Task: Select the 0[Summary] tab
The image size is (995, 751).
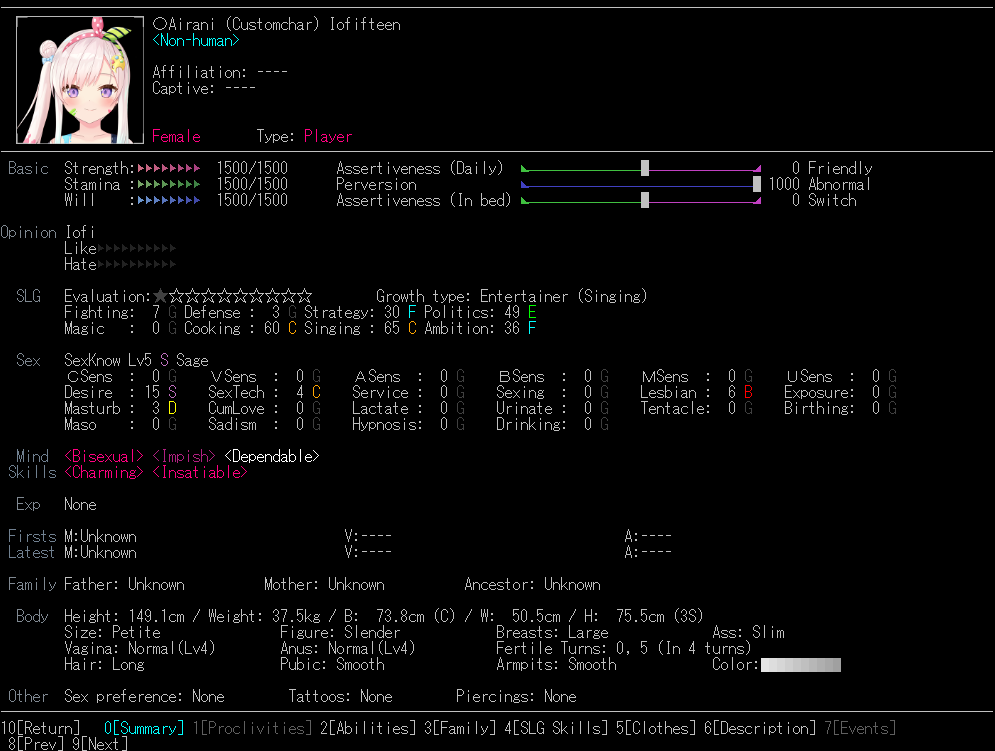Action: [144, 728]
